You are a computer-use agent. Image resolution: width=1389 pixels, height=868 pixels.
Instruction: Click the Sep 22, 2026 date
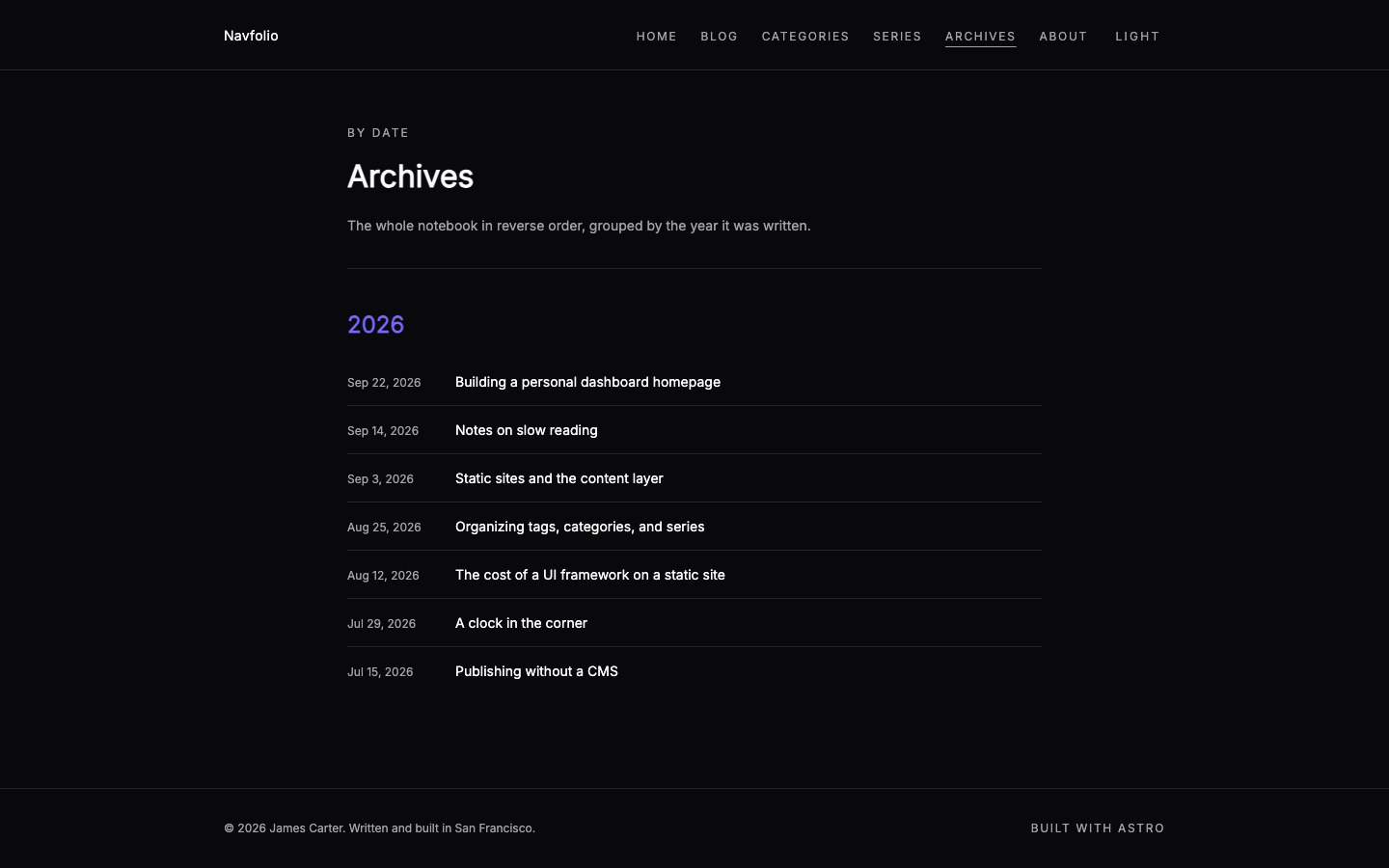click(x=384, y=383)
